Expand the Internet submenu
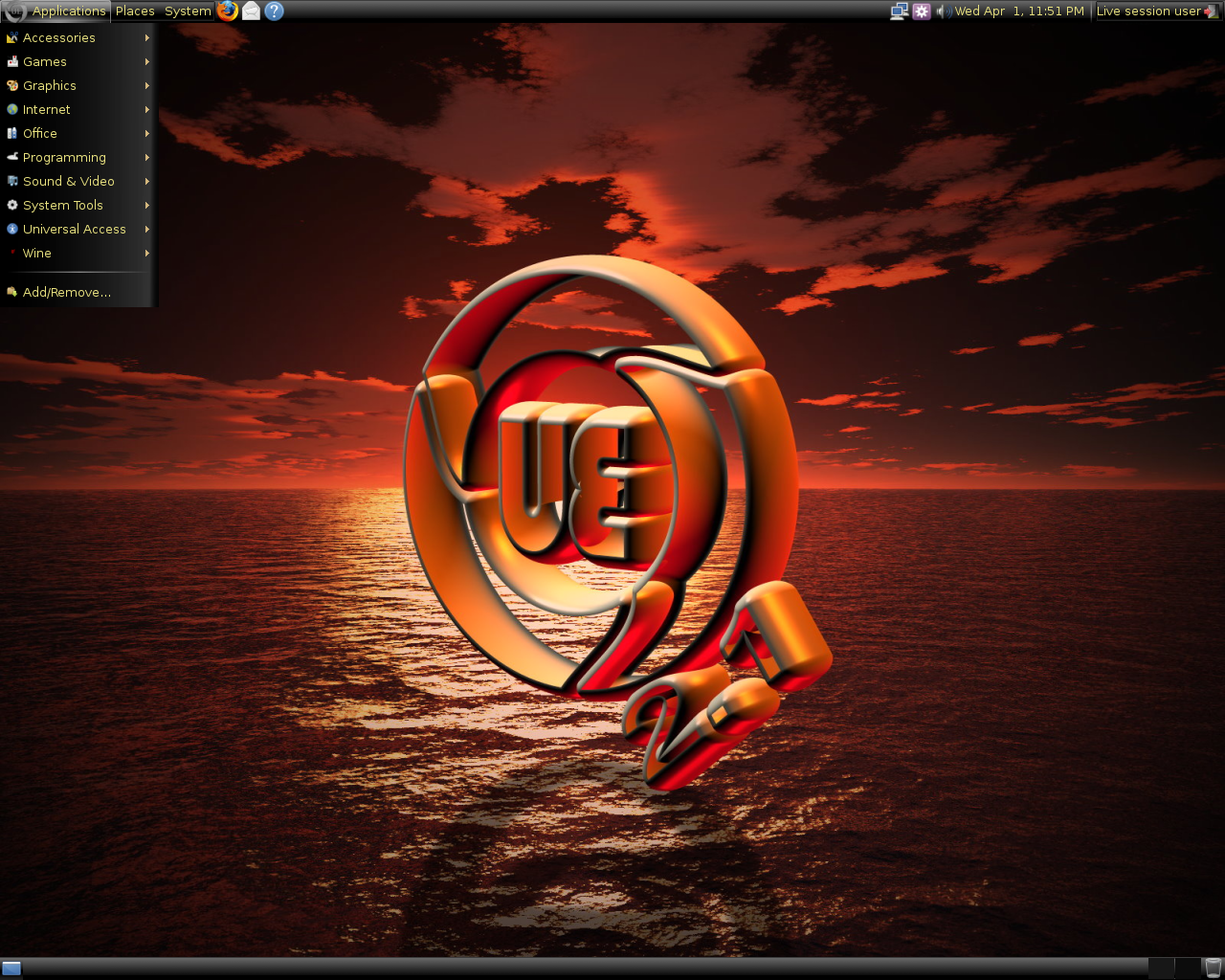 78,109
